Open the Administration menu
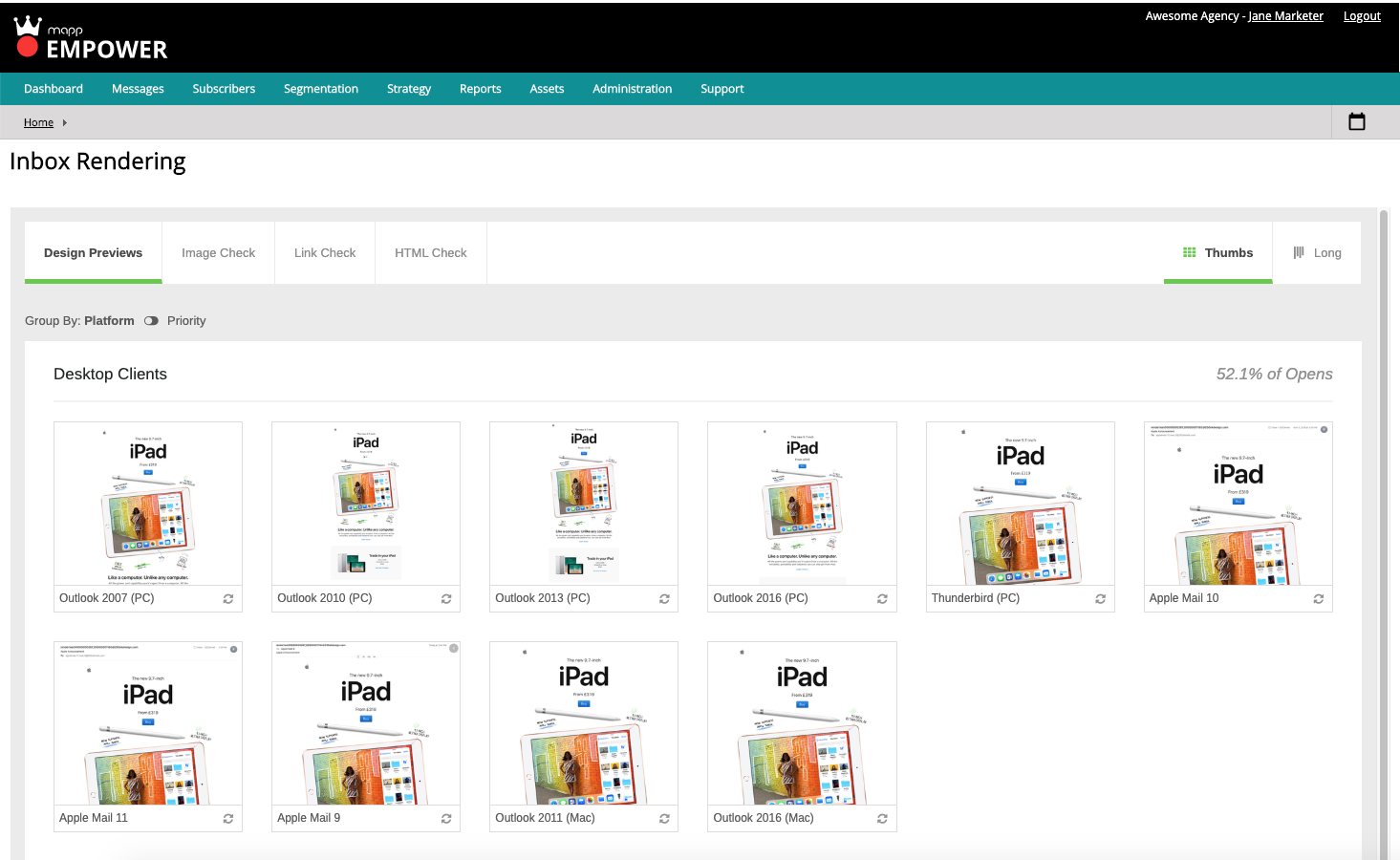This screenshot has height=860, width=1400. click(x=632, y=89)
